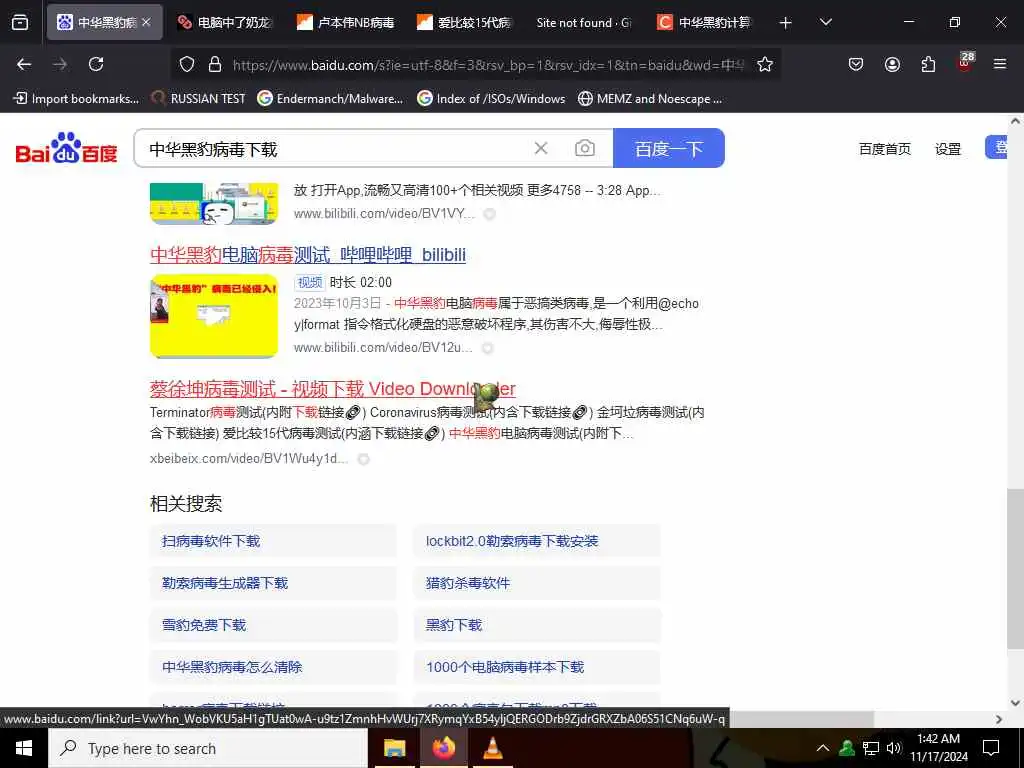The image size is (1024, 768).
Task: Click the taskbar Type here to search box
Action: click(208, 748)
